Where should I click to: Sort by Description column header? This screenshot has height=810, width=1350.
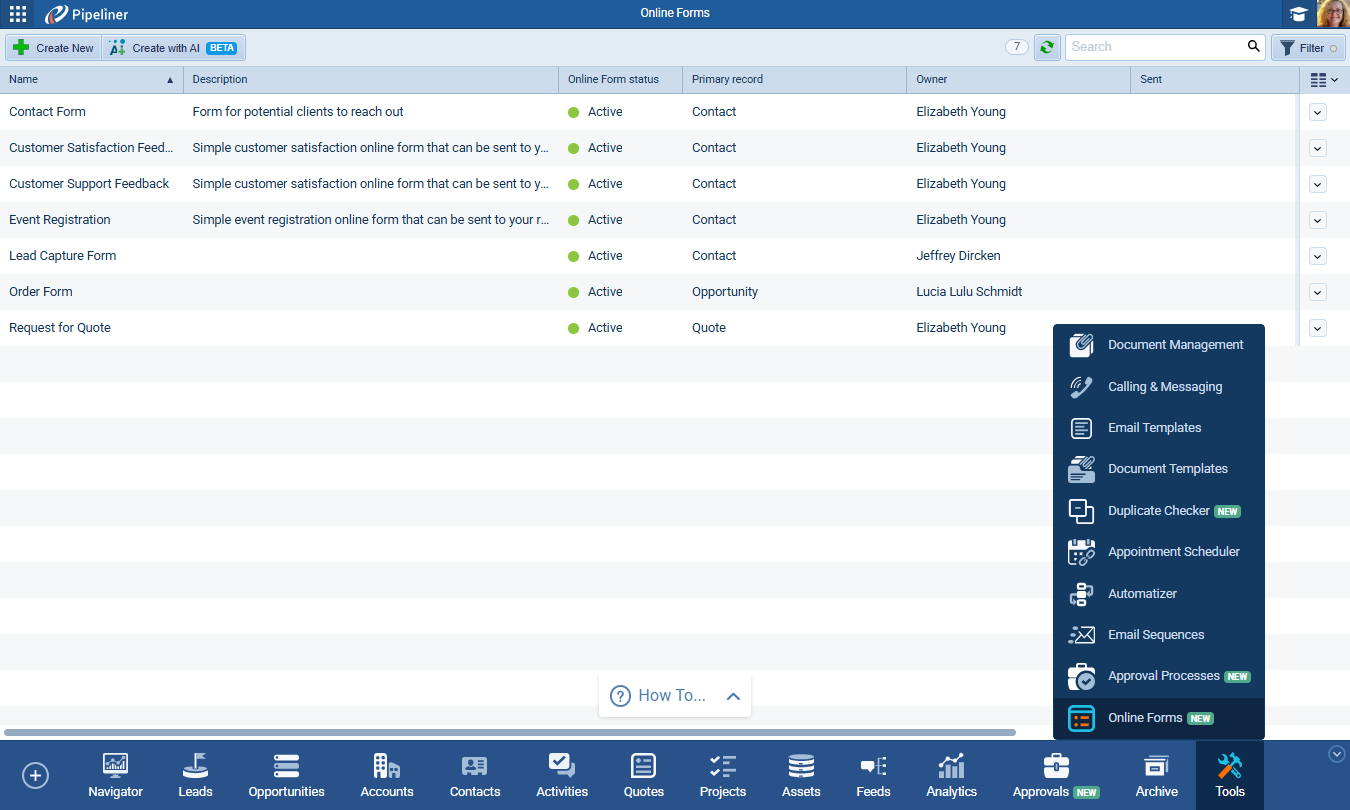click(371, 80)
